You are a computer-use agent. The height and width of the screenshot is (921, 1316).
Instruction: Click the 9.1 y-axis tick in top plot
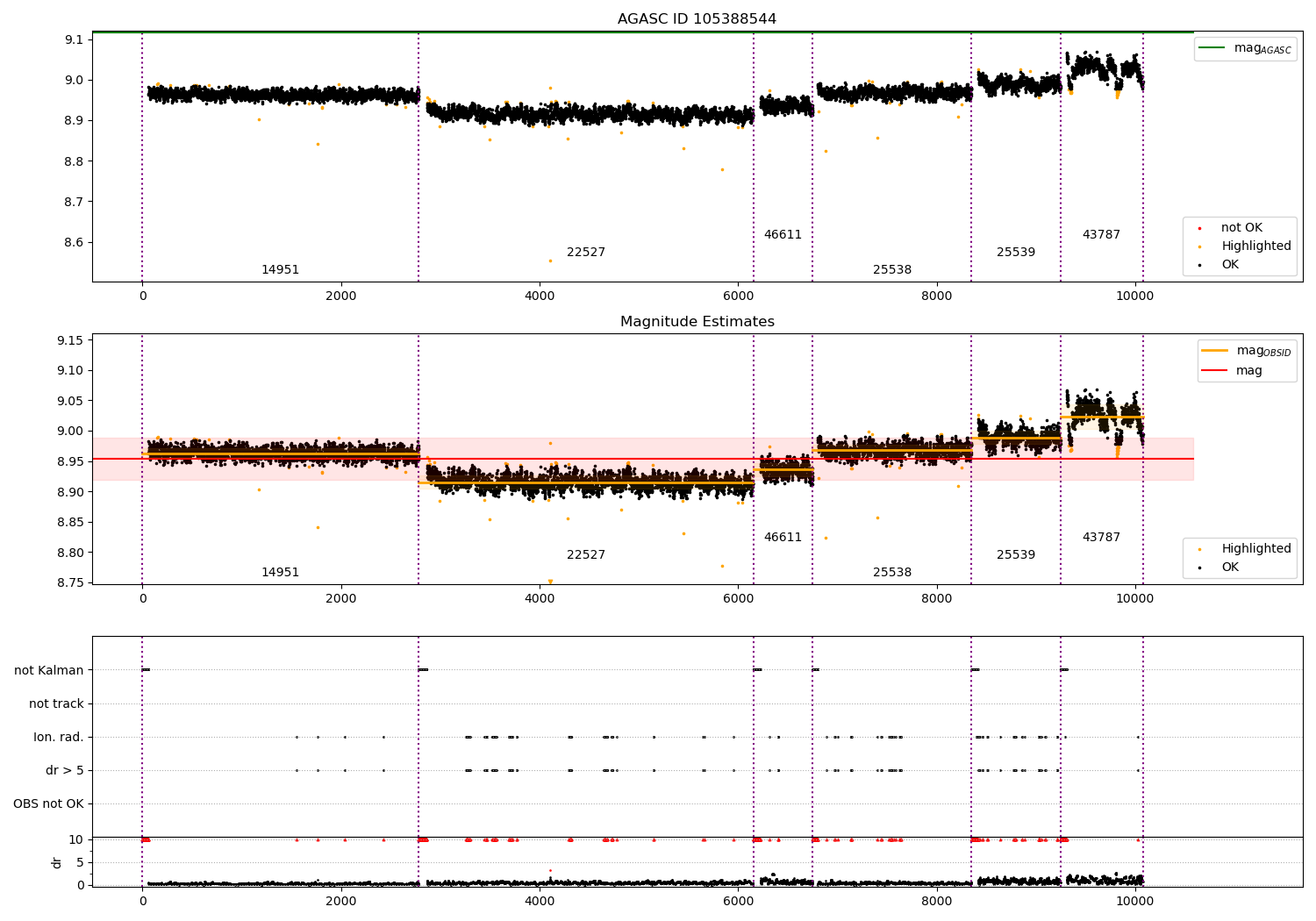tap(75, 40)
